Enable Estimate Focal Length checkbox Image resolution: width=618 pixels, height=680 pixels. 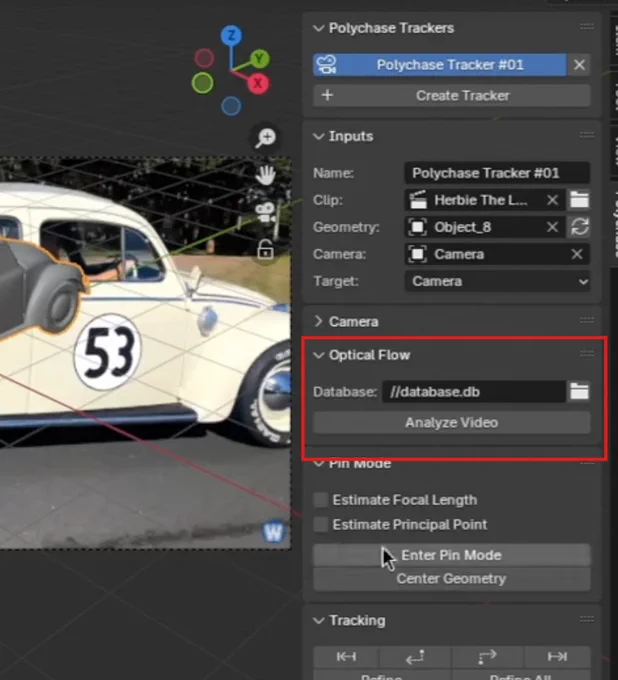(x=320, y=500)
